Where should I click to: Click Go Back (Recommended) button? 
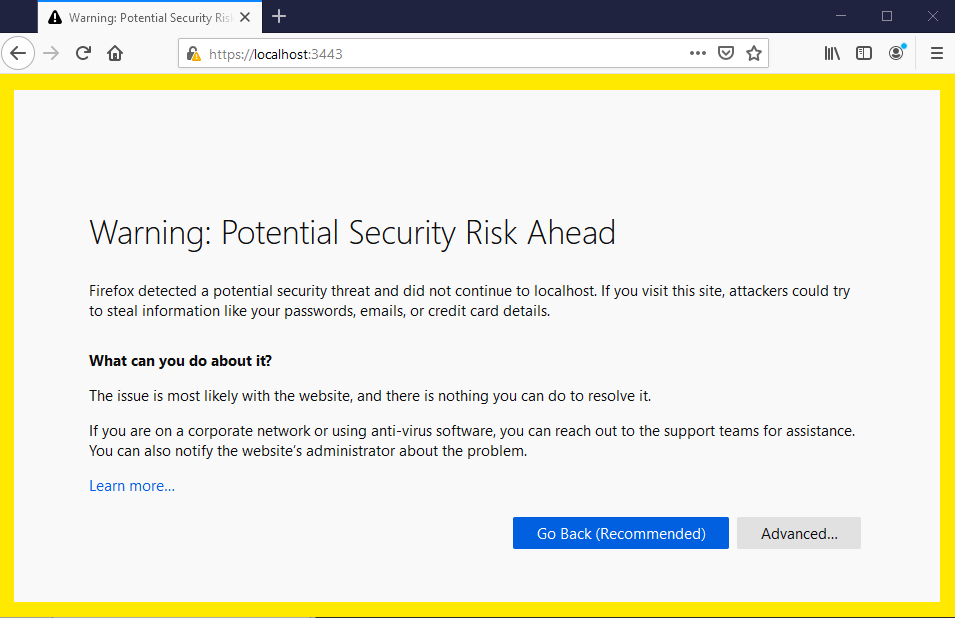621,533
